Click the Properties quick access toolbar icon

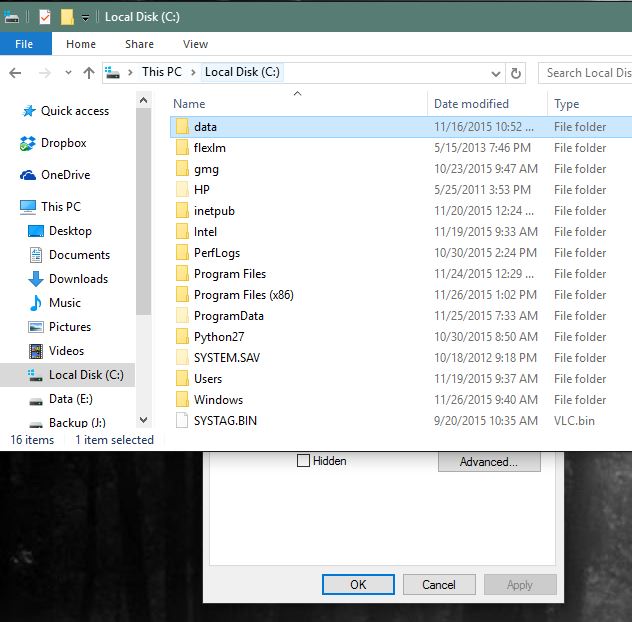coord(45,17)
